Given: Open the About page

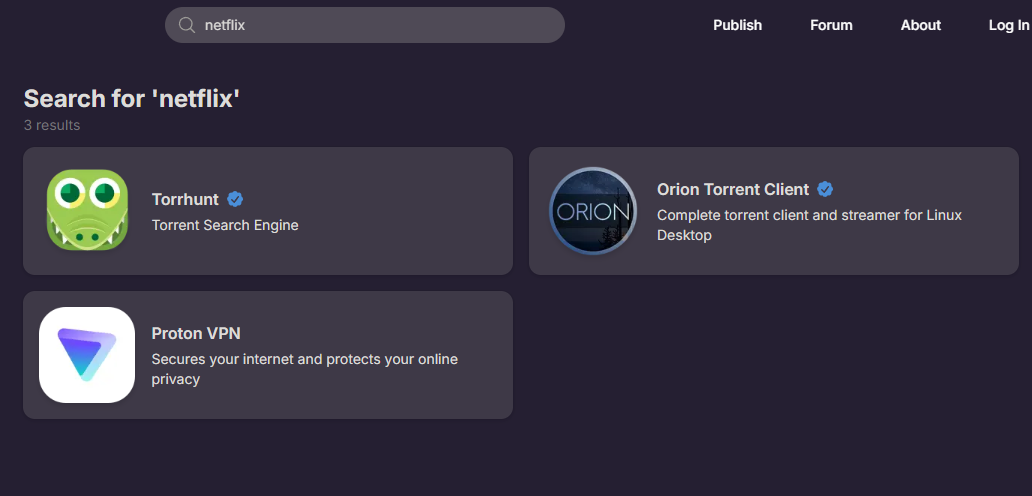Looking at the screenshot, I should coord(920,25).
